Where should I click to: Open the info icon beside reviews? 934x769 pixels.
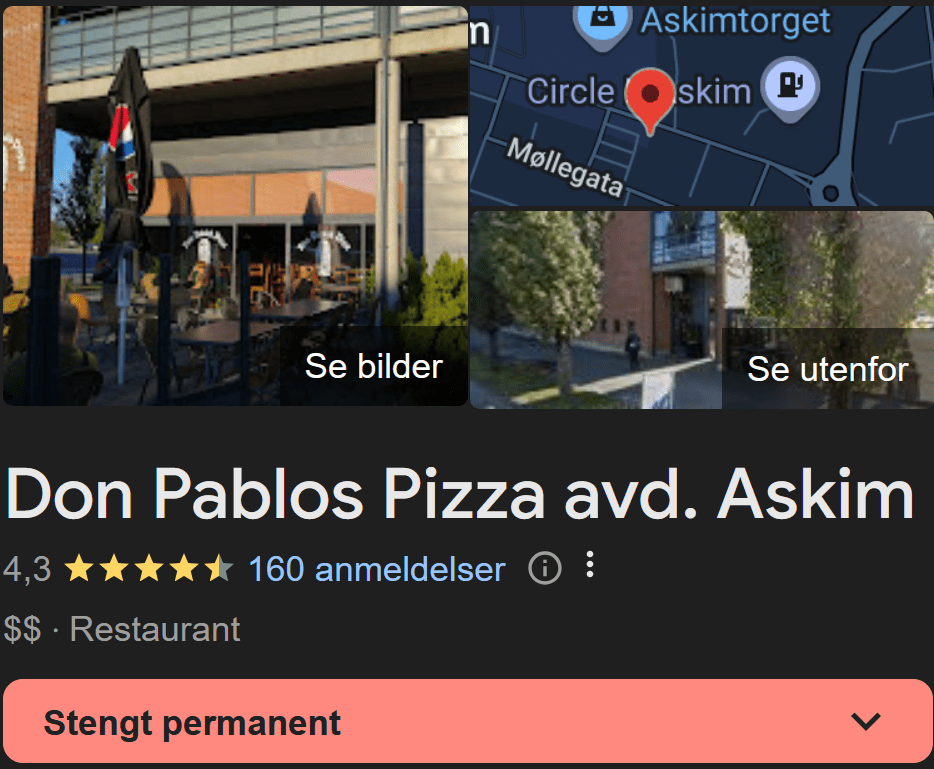point(545,568)
